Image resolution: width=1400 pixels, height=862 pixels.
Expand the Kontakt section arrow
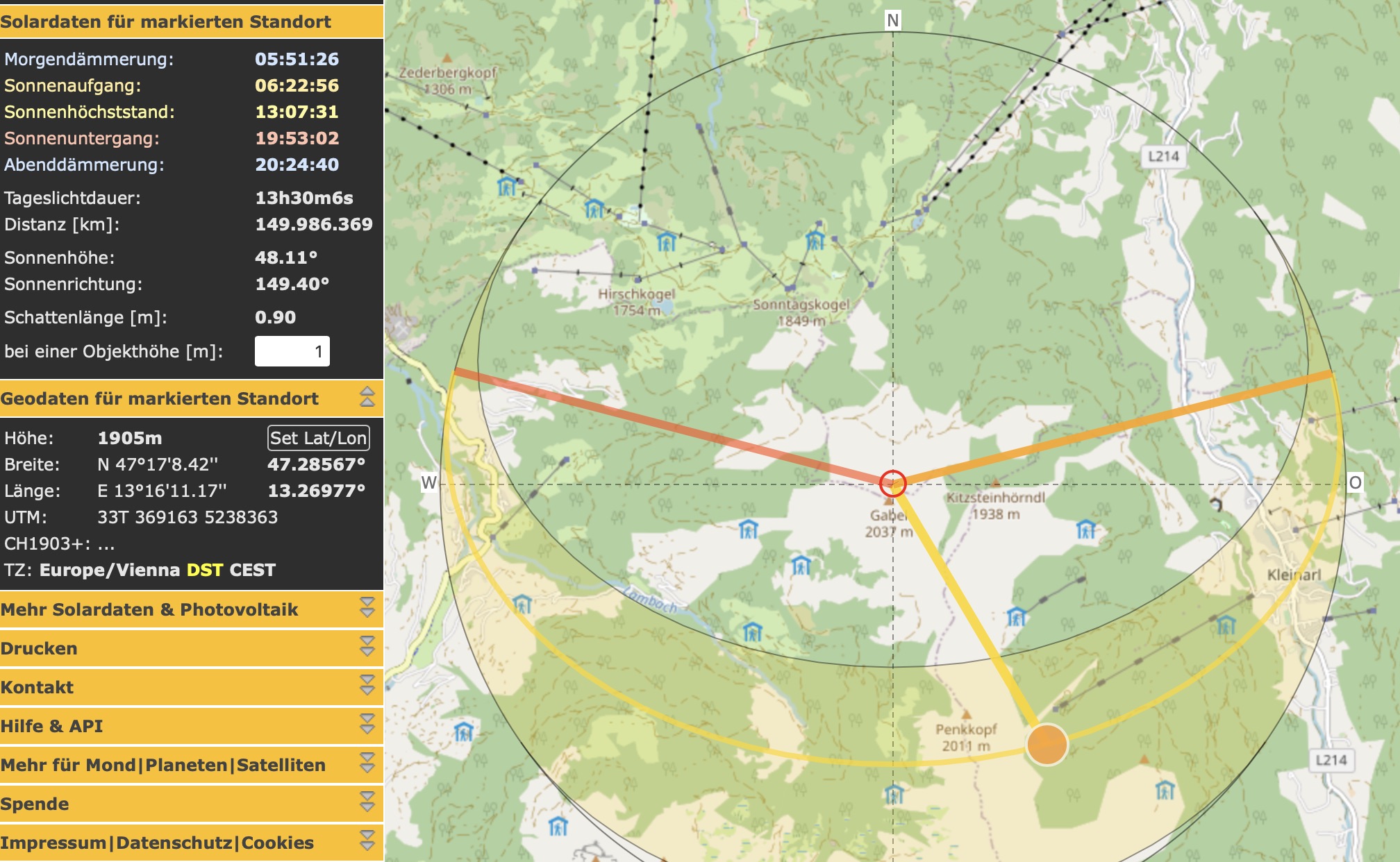point(367,686)
